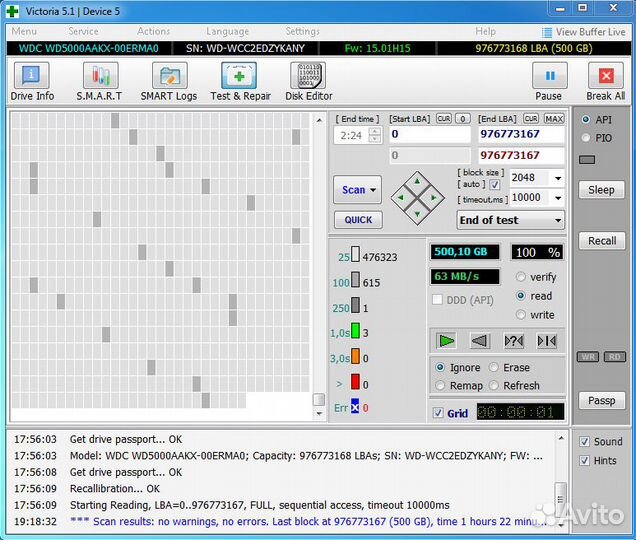Open the Language menu

pos(227,31)
